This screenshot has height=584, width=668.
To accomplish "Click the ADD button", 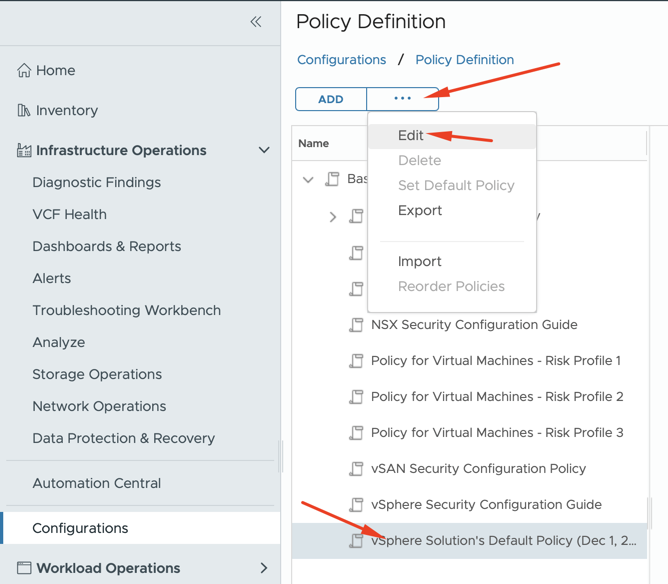I will click(331, 99).
